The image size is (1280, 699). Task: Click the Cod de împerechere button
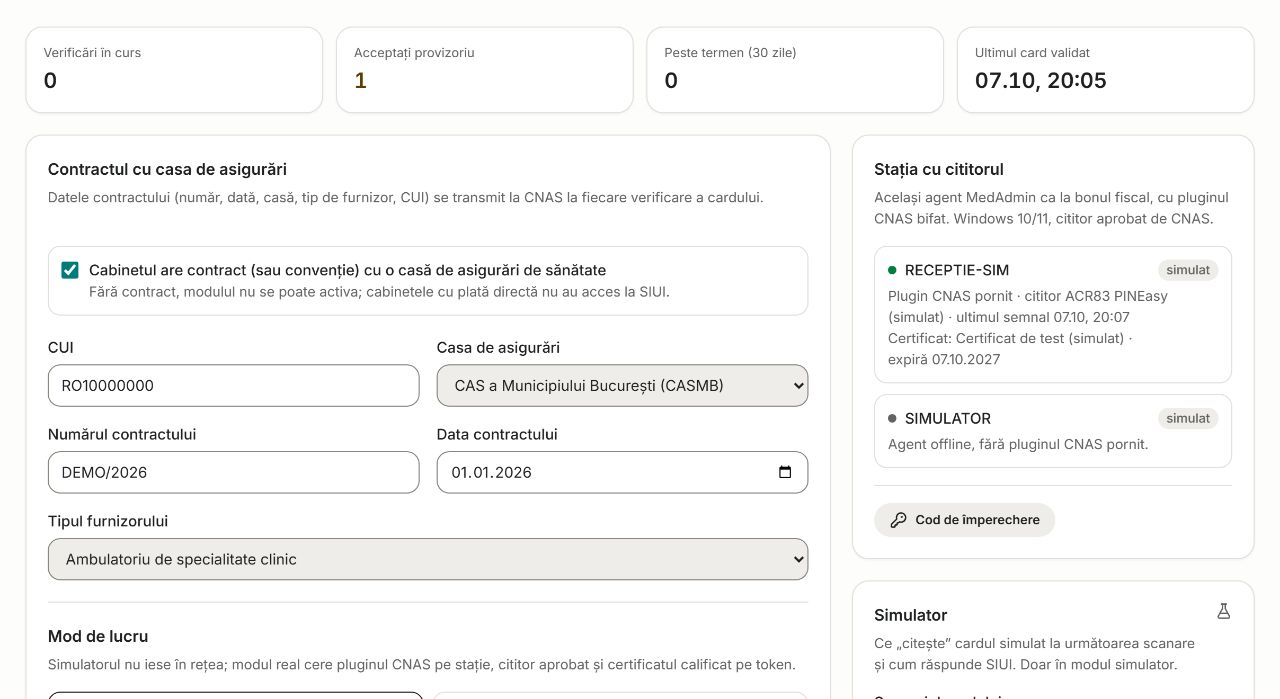(964, 520)
